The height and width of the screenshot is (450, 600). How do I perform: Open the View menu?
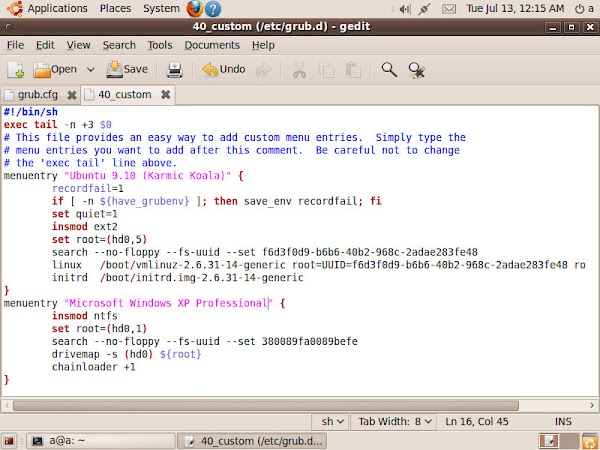click(78, 45)
